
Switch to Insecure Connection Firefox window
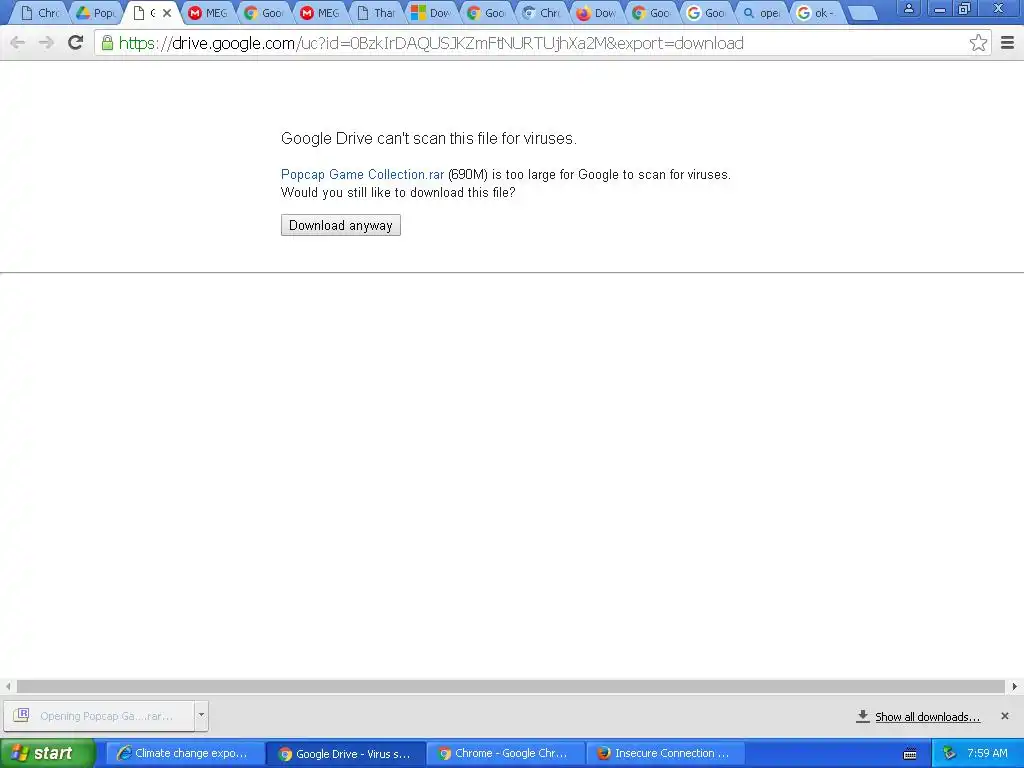665,753
